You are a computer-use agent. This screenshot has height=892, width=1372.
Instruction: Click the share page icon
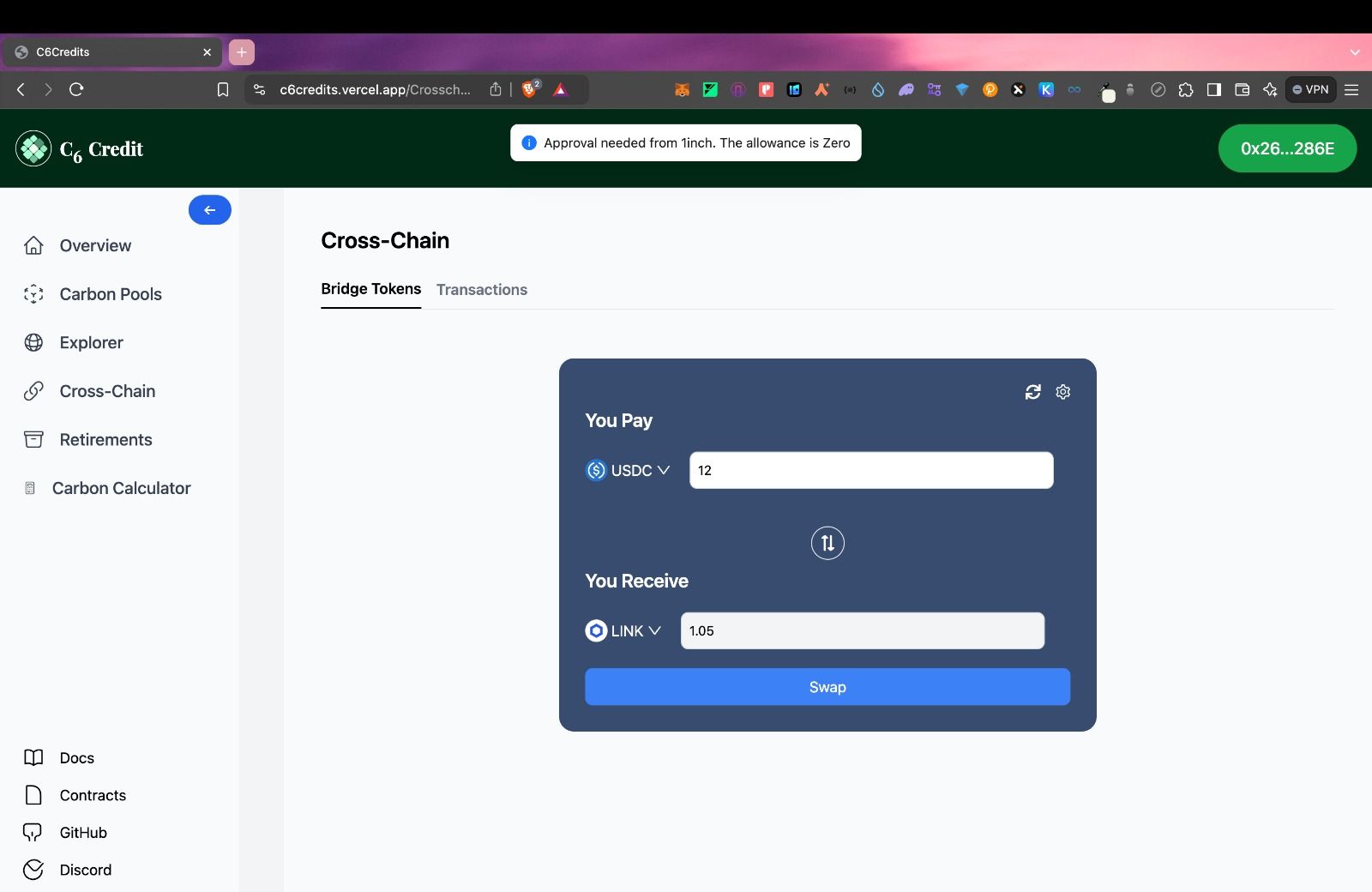[496, 89]
